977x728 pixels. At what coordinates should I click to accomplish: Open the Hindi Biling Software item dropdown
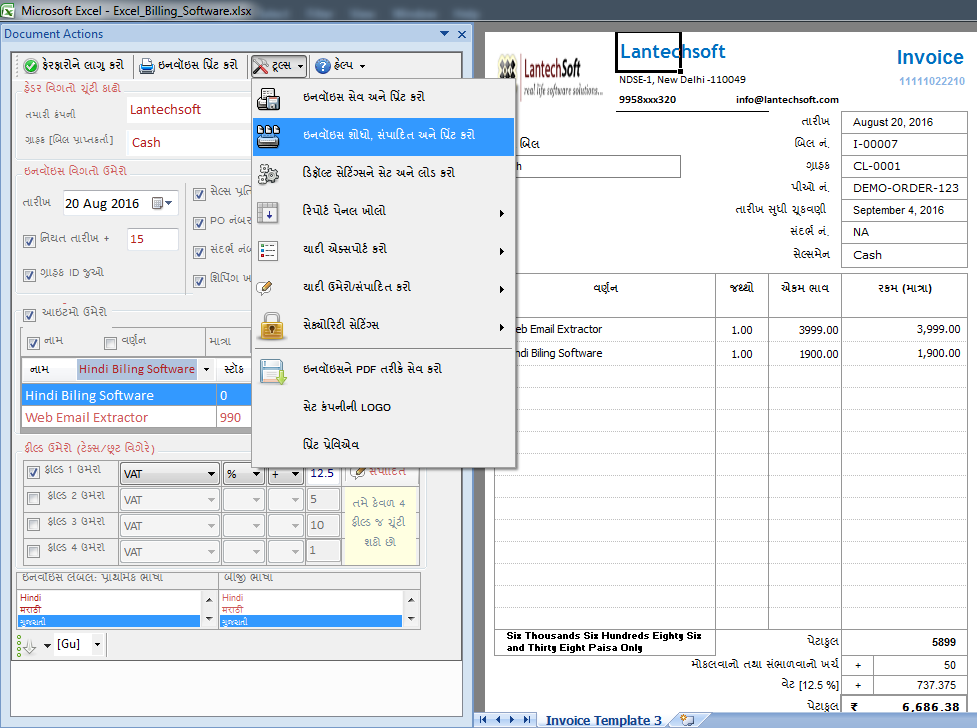coord(206,370)
